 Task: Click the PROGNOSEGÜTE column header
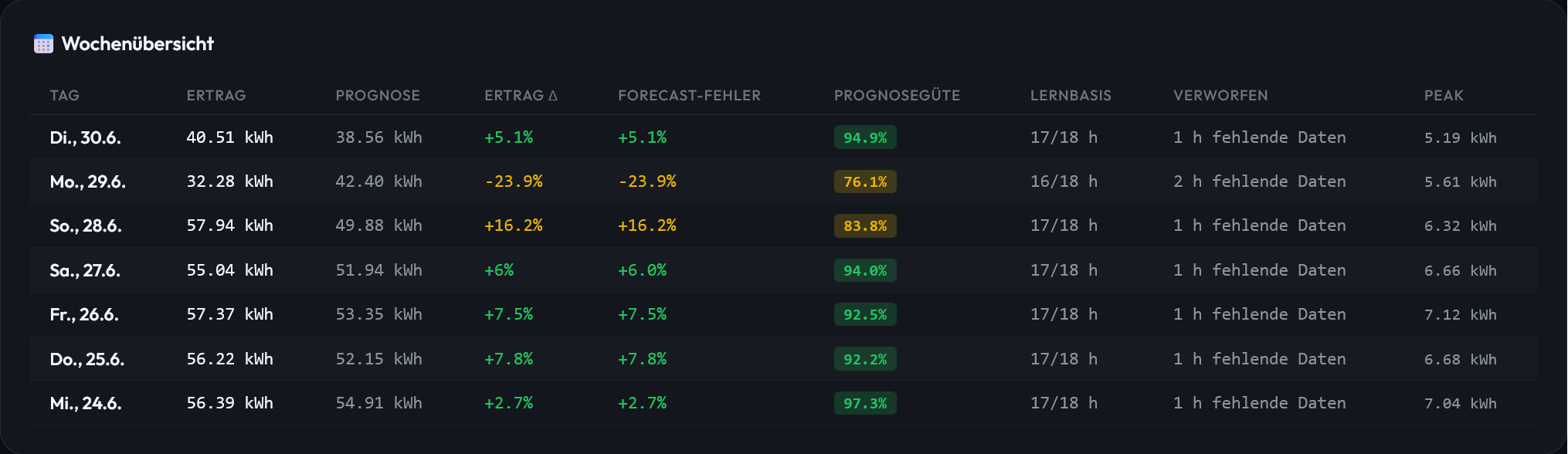point(897,95)
